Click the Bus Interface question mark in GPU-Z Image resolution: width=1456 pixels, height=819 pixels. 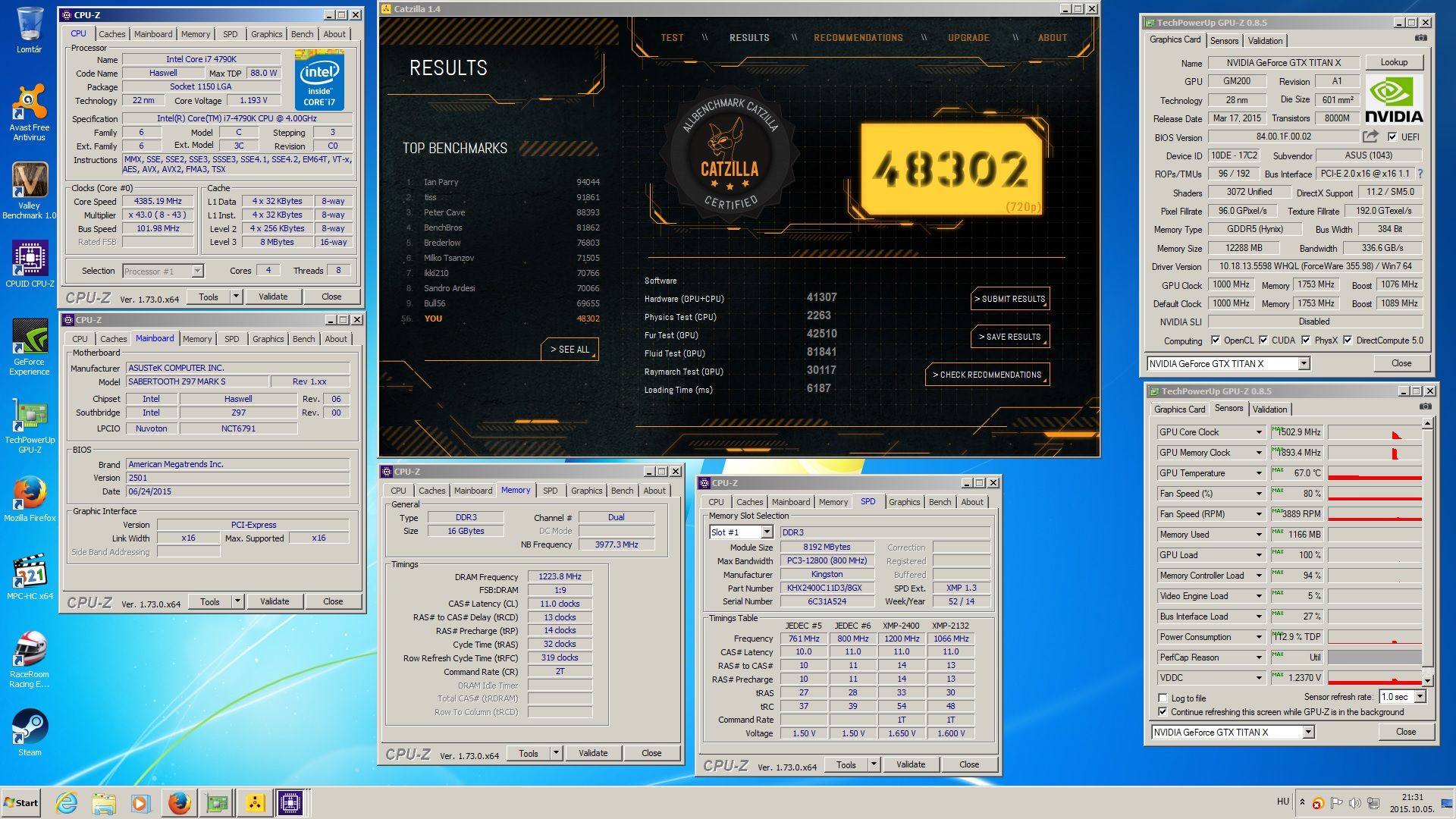(x=1420, y=174)
